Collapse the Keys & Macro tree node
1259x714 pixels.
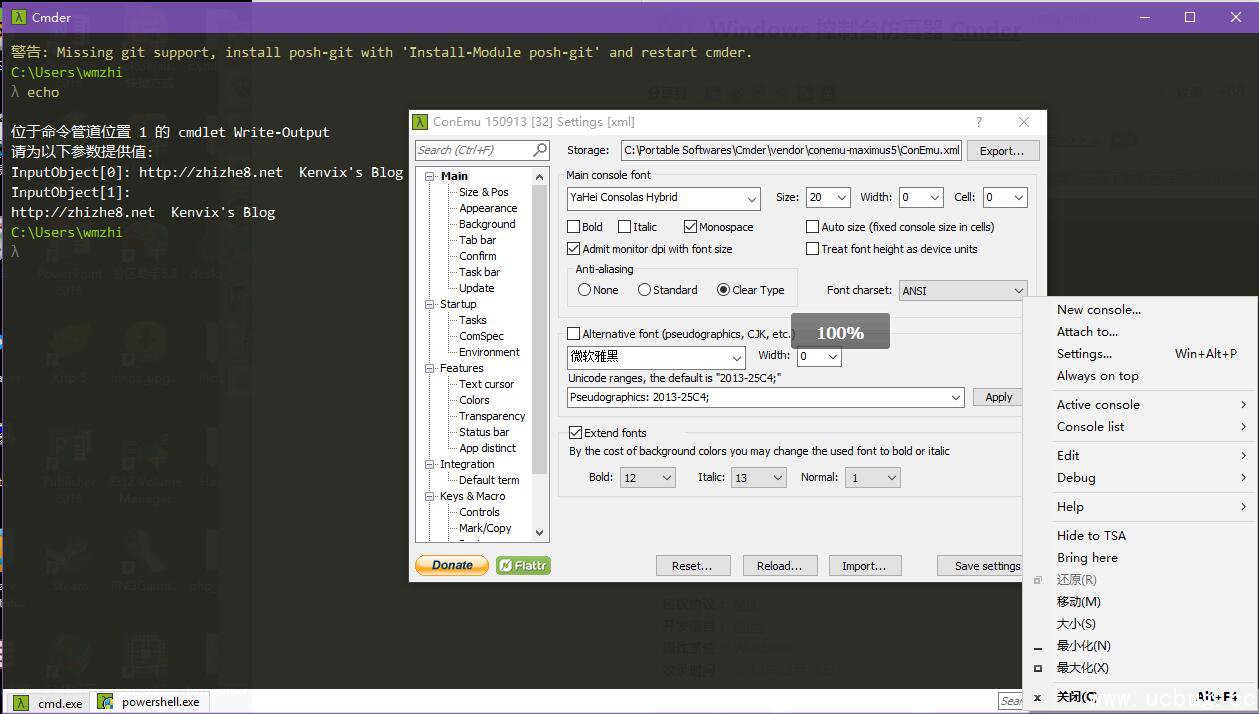pyautogui.click(x=430, y=496)
